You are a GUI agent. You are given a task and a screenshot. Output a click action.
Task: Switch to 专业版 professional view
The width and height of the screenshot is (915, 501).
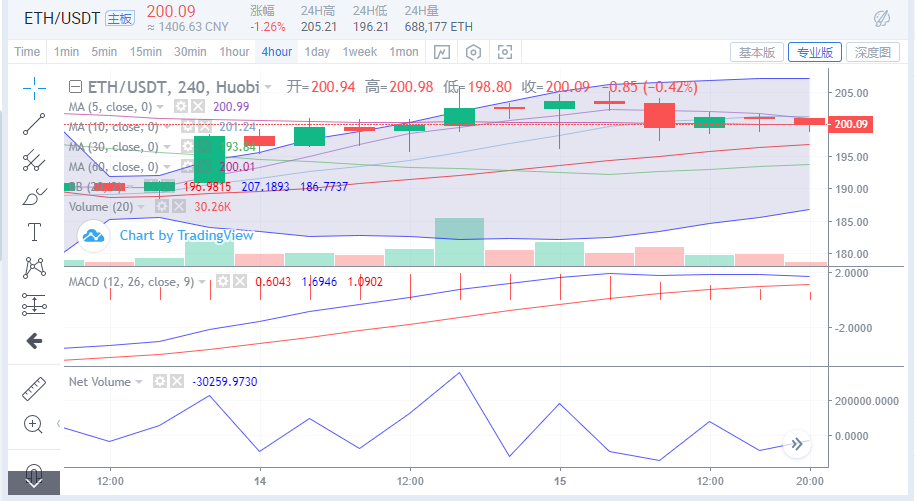click(815, 52)
